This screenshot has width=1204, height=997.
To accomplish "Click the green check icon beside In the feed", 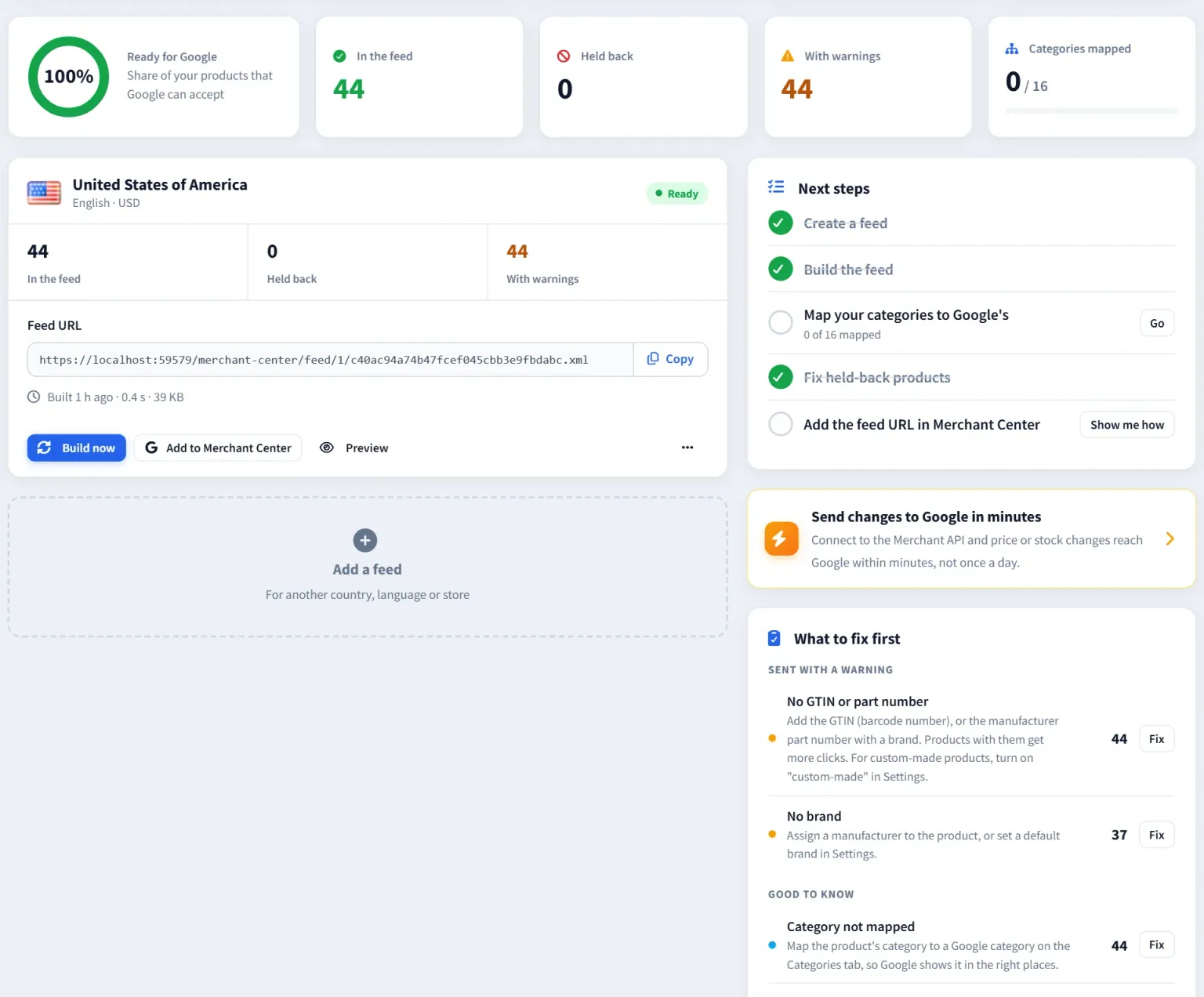I will coord(339,56).
